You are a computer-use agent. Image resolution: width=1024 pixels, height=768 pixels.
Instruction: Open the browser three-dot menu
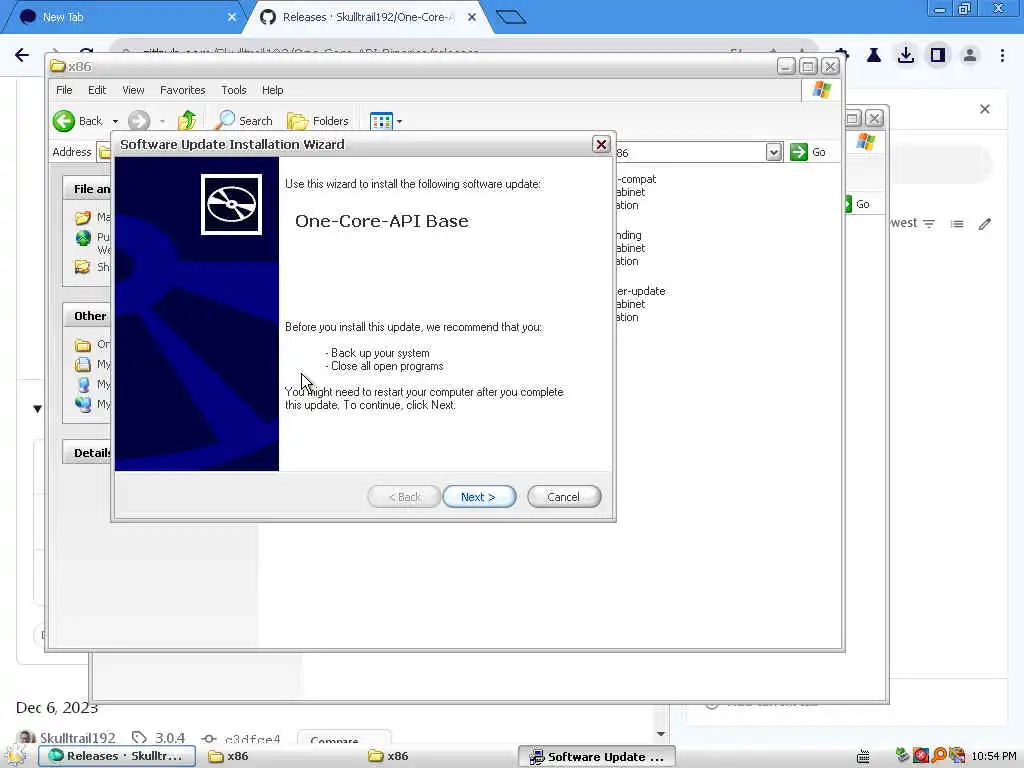[x=1002, y=56]
